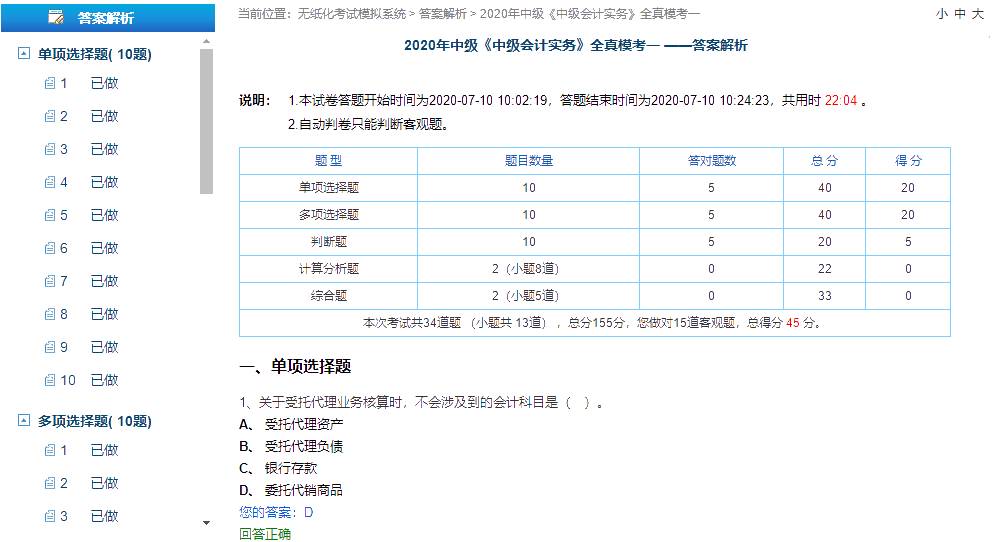Click the 得分 column header
992x542 pixels.
pos(908,161)
